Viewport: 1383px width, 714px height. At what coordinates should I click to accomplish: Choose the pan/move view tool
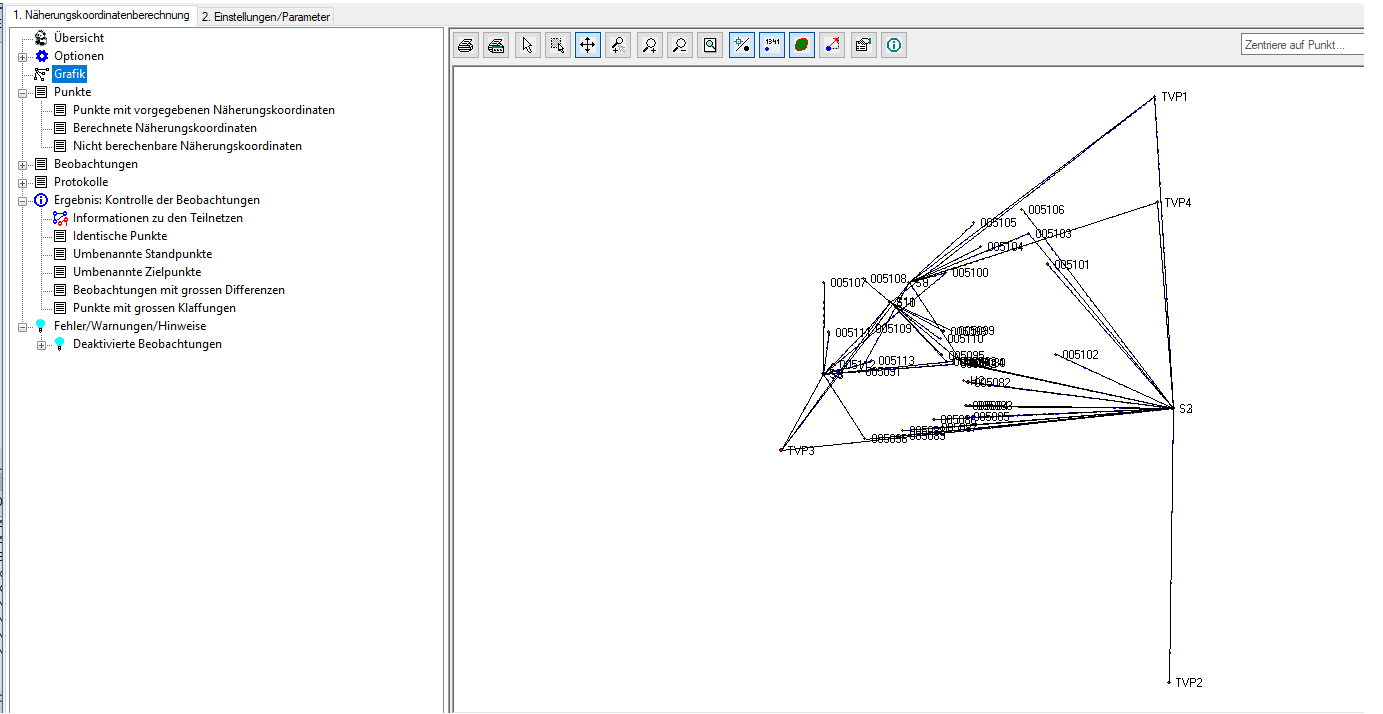click(x=588, y=45)
